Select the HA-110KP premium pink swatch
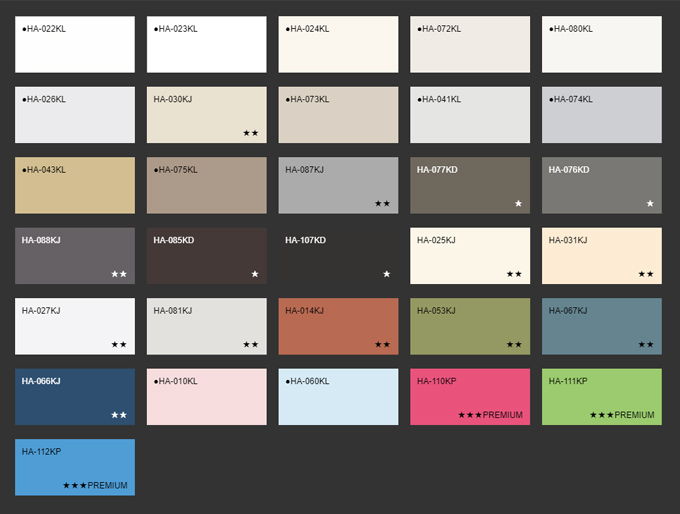This screenshot has width=680, height=514. pos(470,397)
